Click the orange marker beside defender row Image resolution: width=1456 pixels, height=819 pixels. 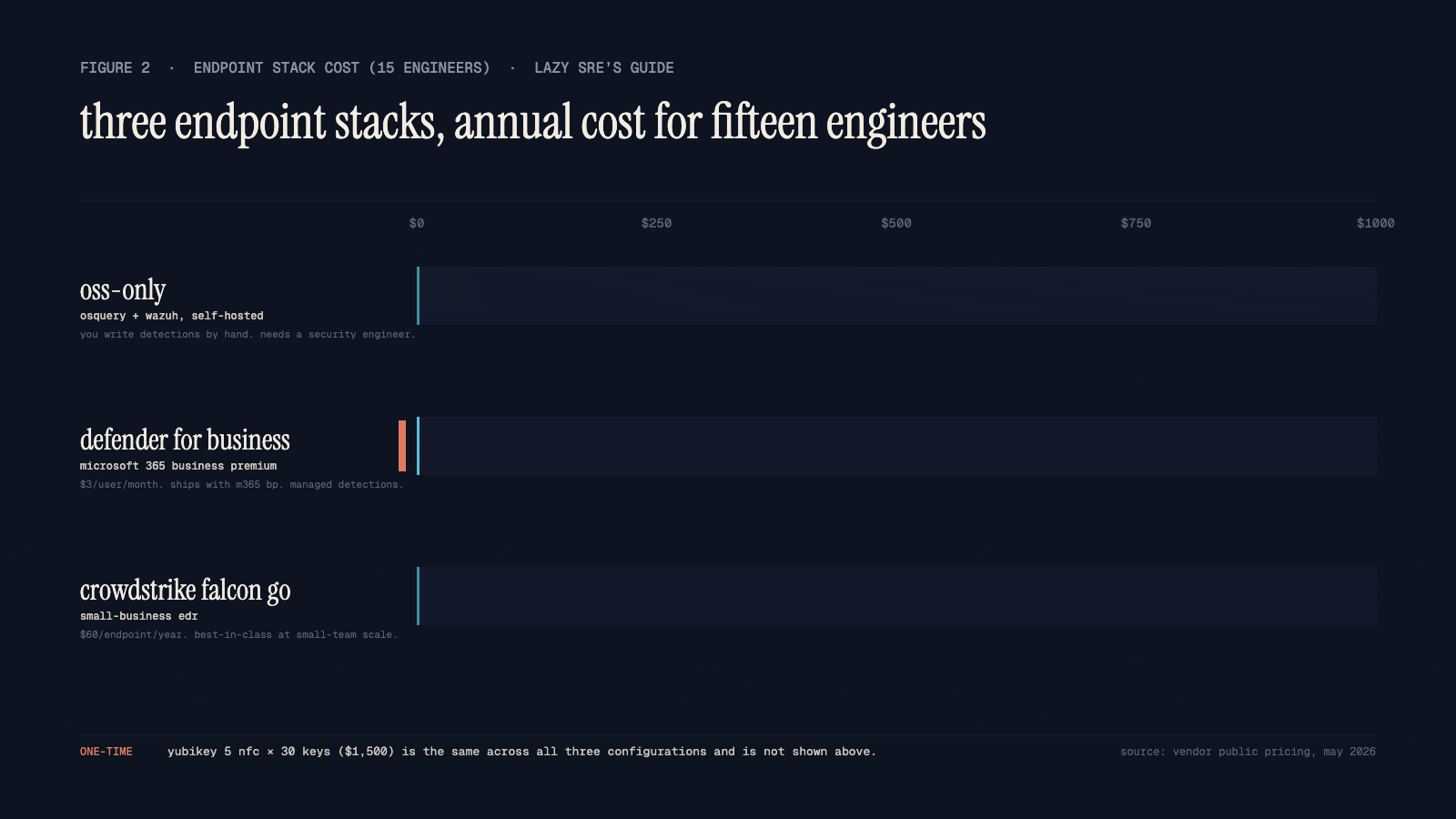(402, 446)
